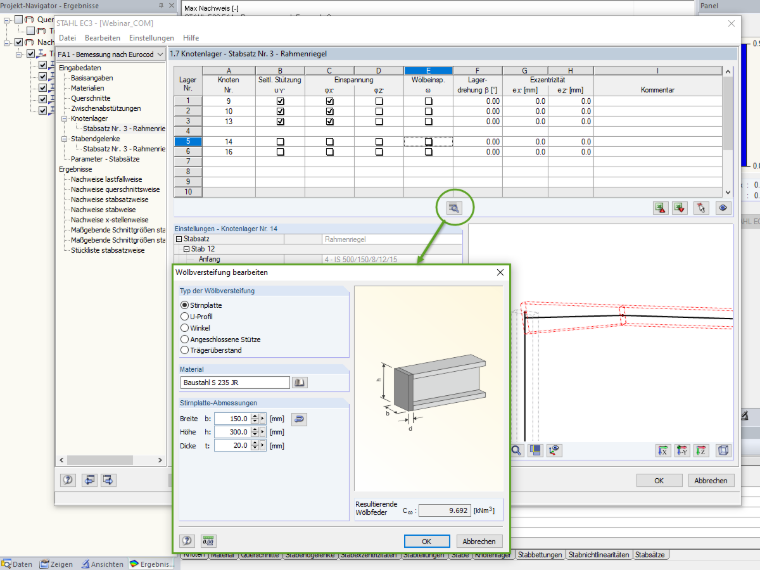
Task: Collapse the Knotenlager node in navigator tree
Action: [64, 118]
